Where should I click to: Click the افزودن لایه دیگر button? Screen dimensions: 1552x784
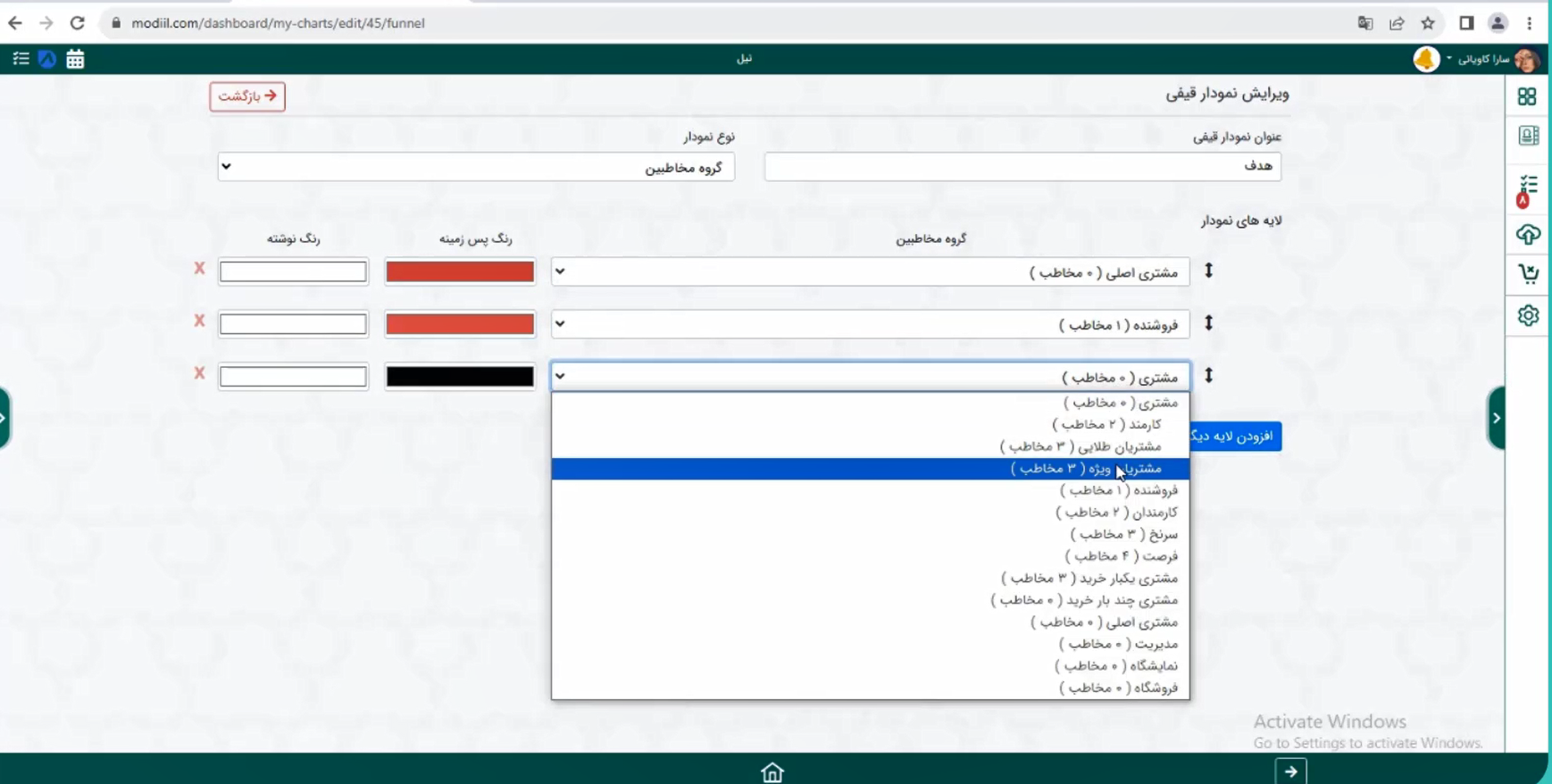(x=1235, y=436)
